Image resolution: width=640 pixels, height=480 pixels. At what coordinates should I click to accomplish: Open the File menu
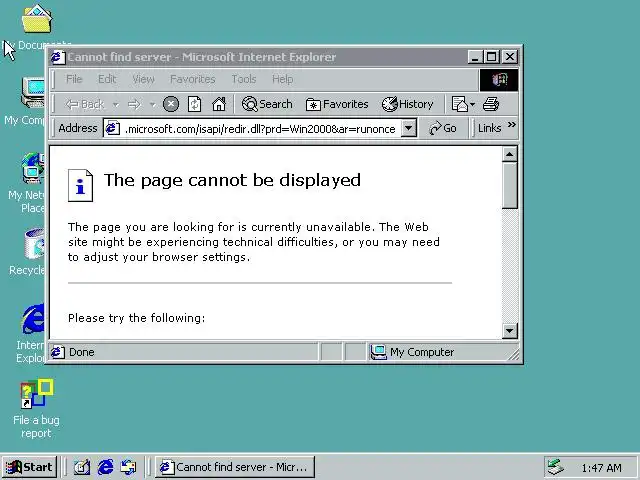(74, 79)
